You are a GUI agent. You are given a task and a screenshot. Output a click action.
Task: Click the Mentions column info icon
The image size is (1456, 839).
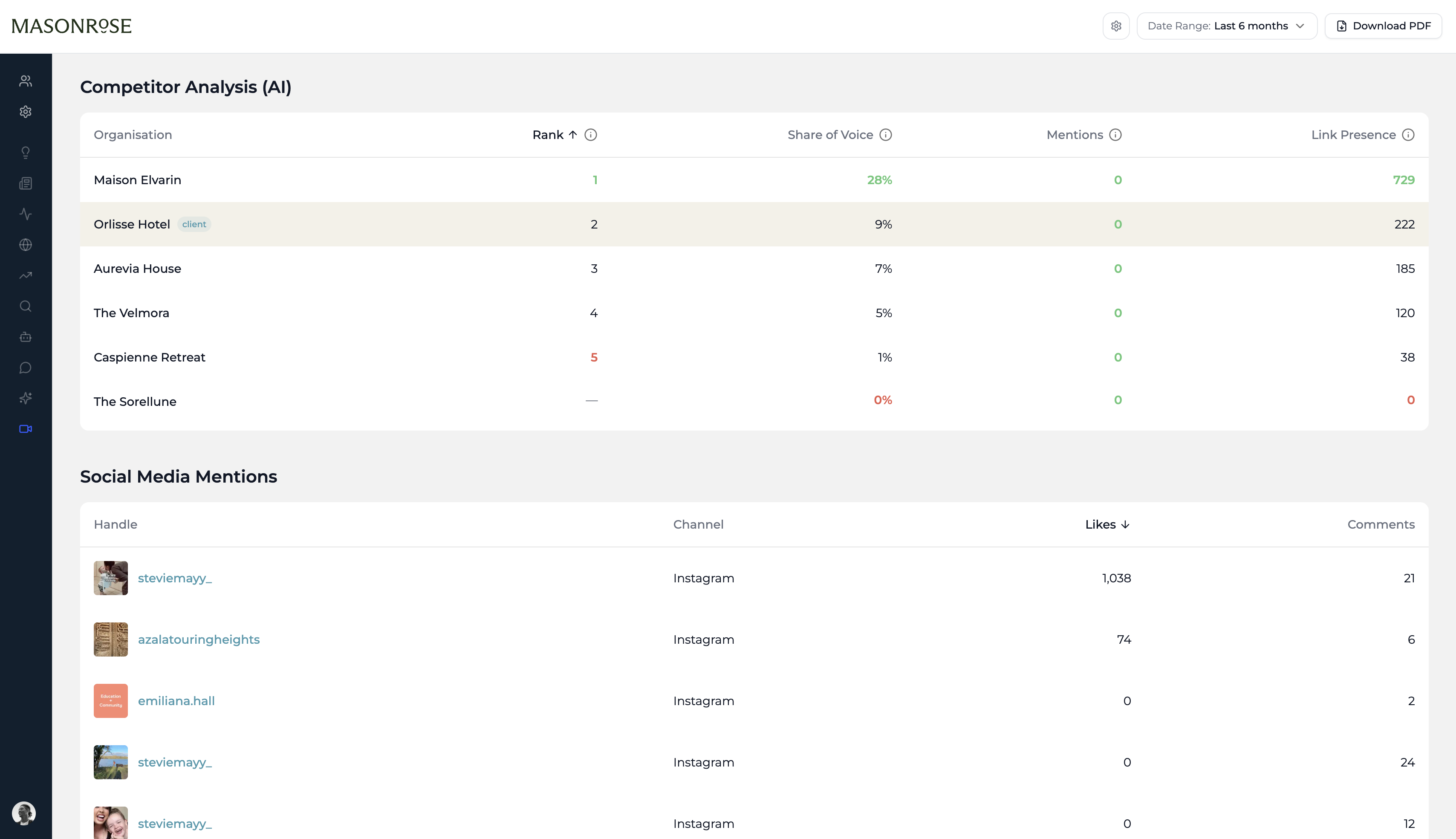tap(1115, 135)
